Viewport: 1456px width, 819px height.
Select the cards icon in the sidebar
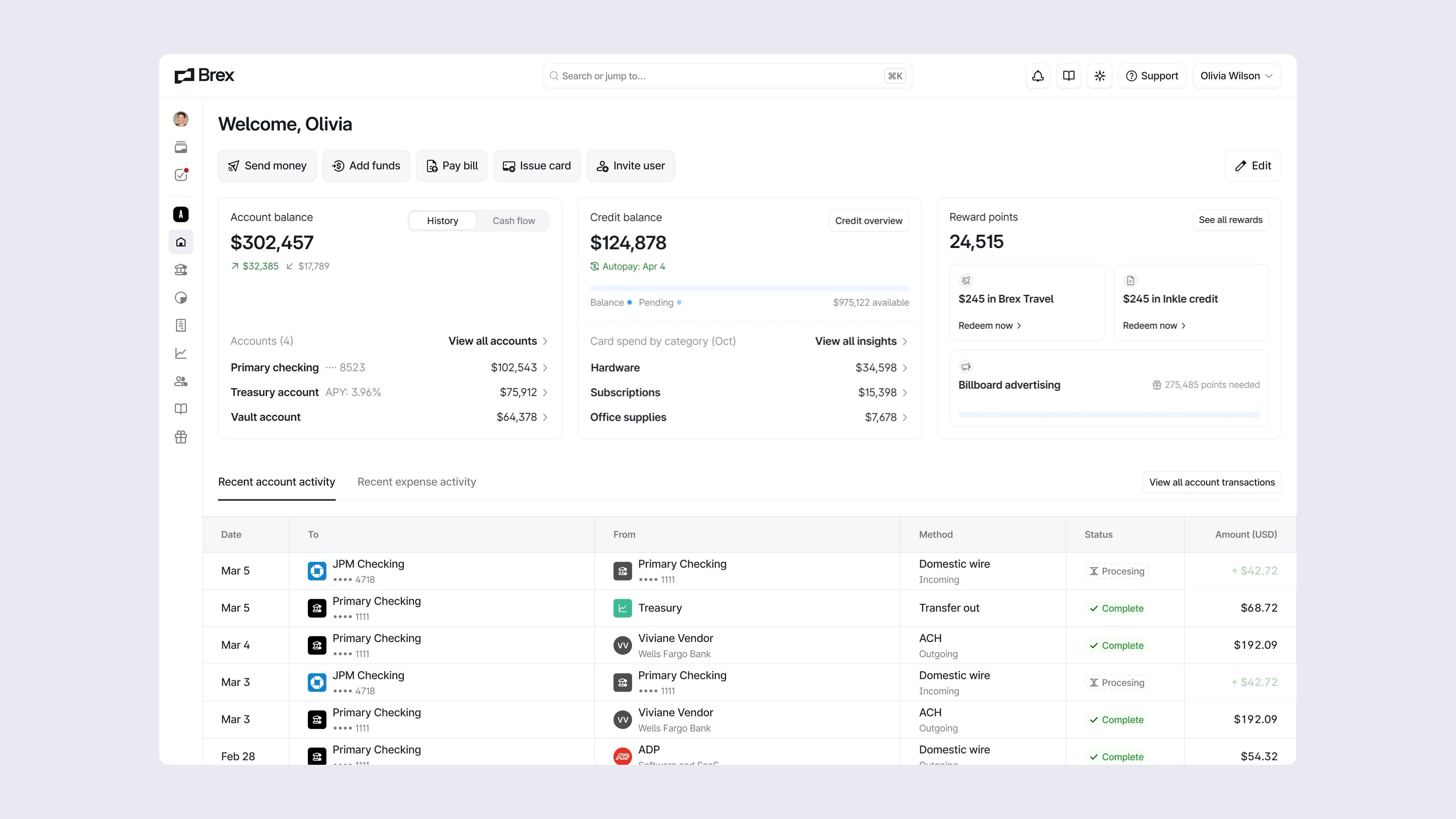[x=181, y=147]
